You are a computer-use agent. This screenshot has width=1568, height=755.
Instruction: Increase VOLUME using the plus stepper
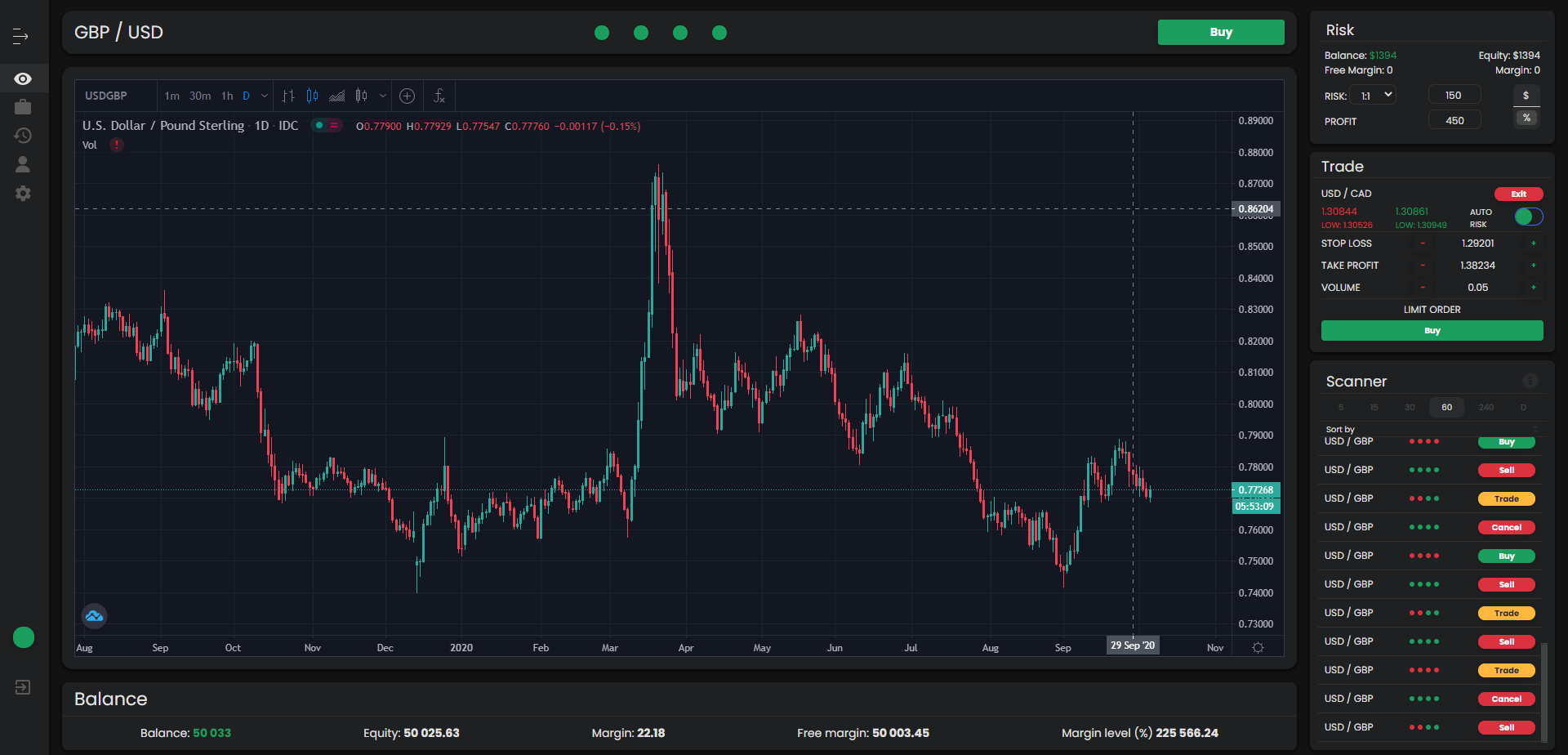tap(1533, 287)
